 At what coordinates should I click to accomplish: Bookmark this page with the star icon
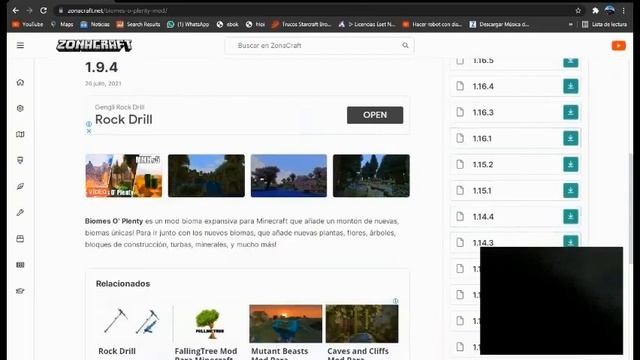click(x=578, y=11)
